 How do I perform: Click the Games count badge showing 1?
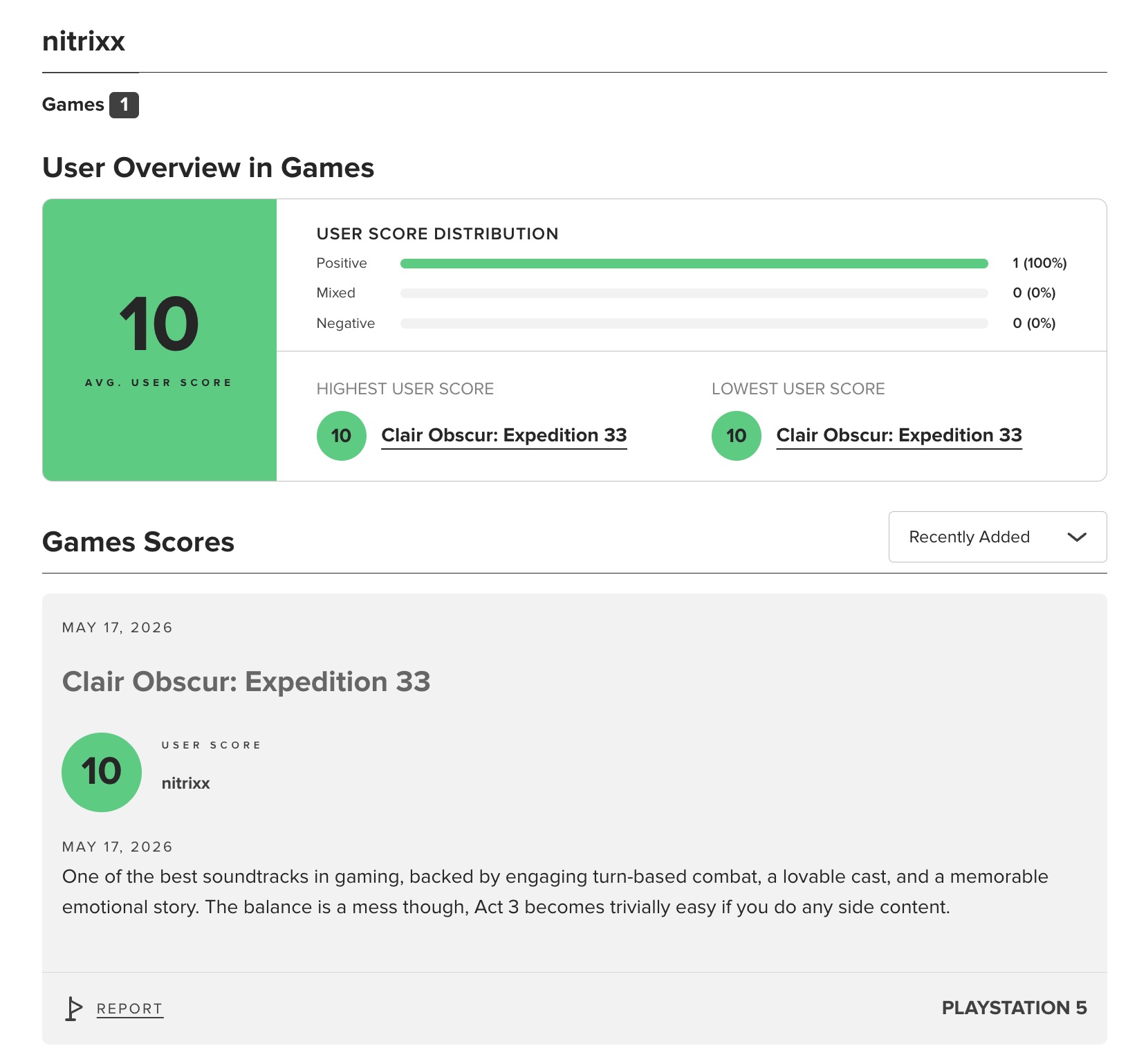point(124,105)
